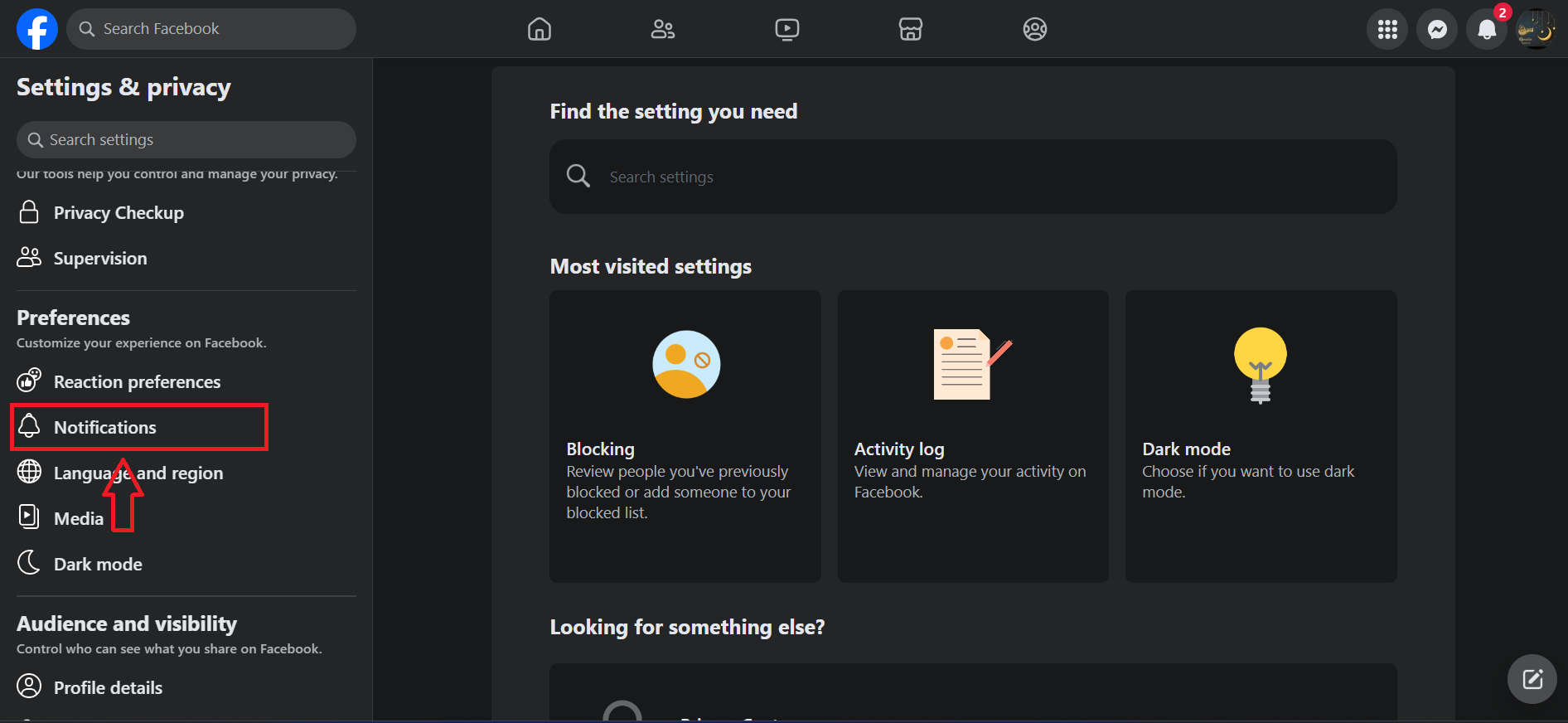Screen dimensions: 1568x723
Task: Open the nine-dot Menu grid icon
Action: 1387,30
